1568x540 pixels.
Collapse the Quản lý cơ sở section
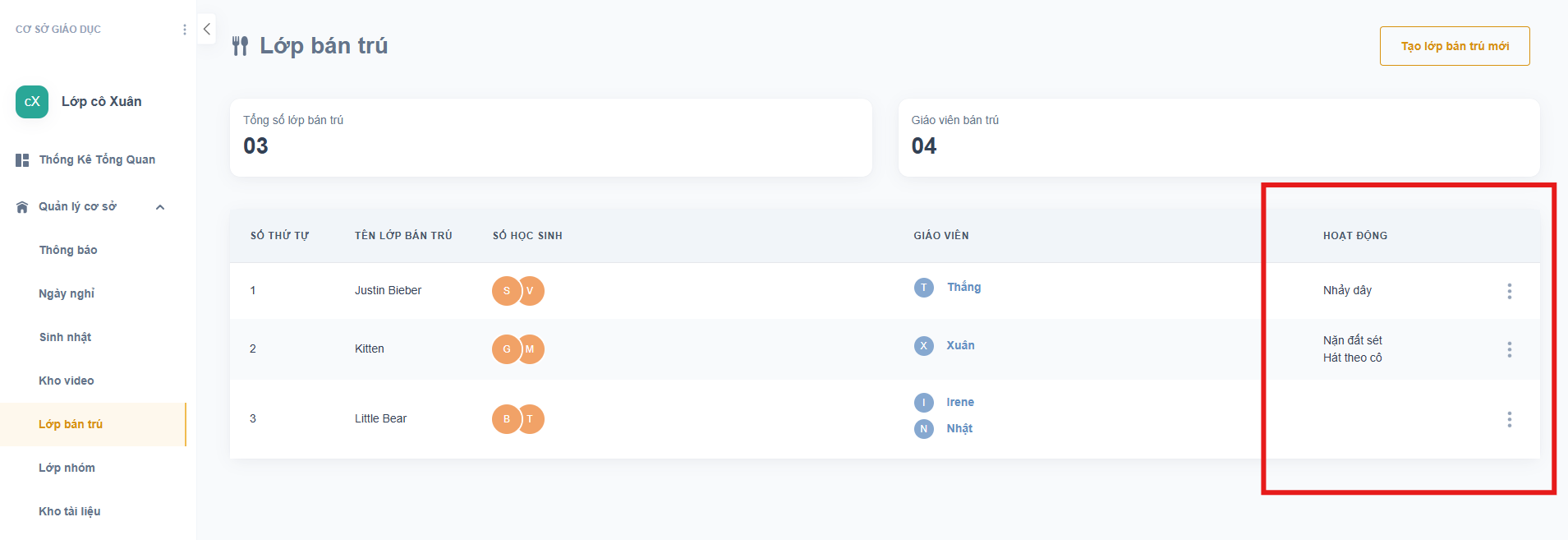click(x=160, y=207)
